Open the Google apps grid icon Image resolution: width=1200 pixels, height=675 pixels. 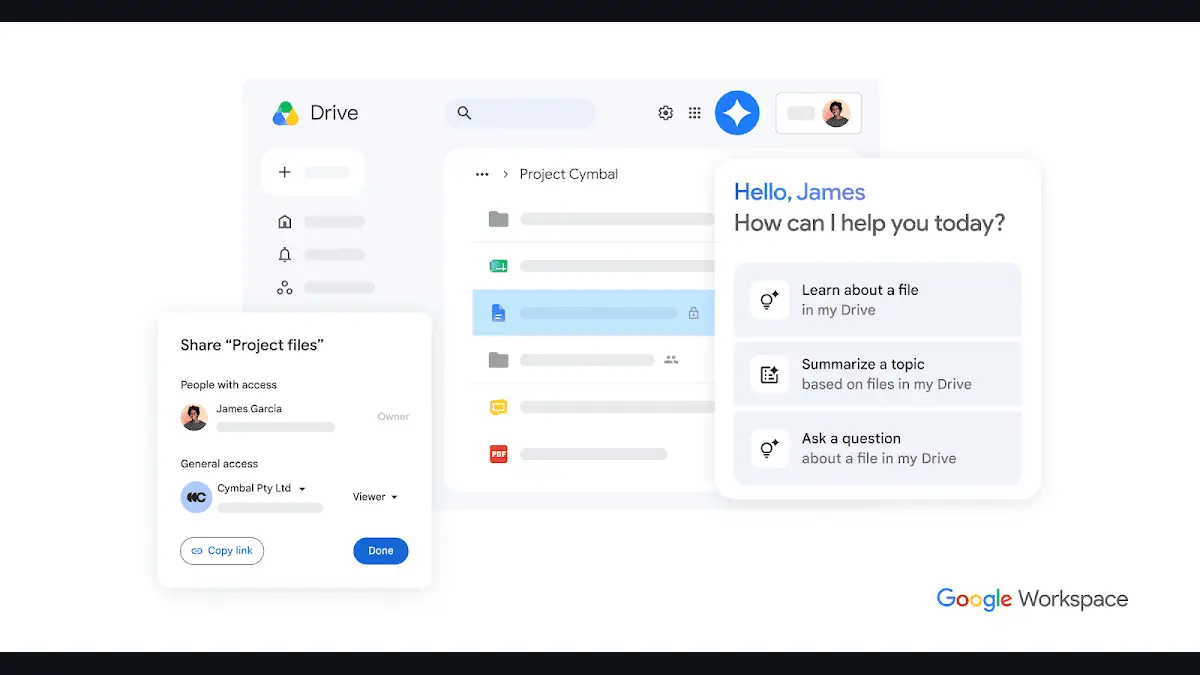(695, 113)
